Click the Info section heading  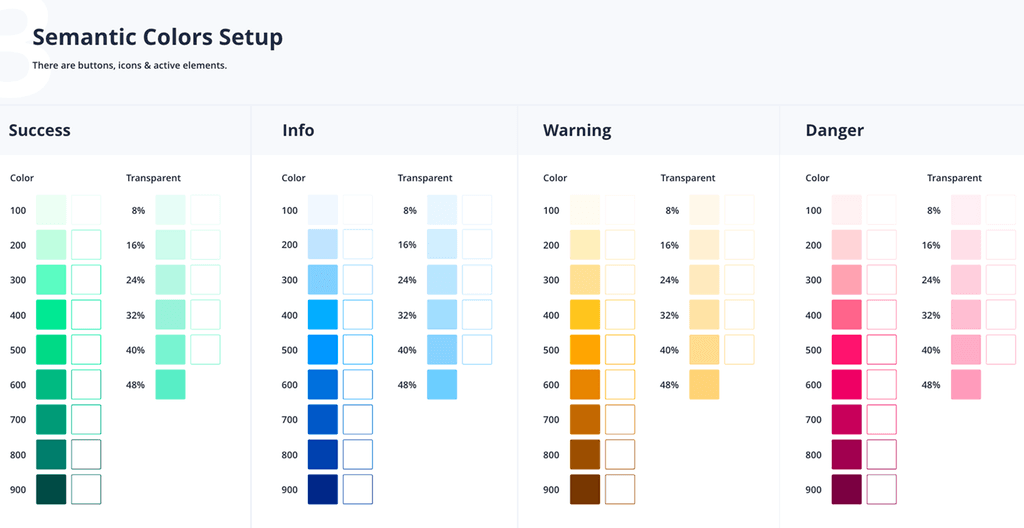[298, 130]
